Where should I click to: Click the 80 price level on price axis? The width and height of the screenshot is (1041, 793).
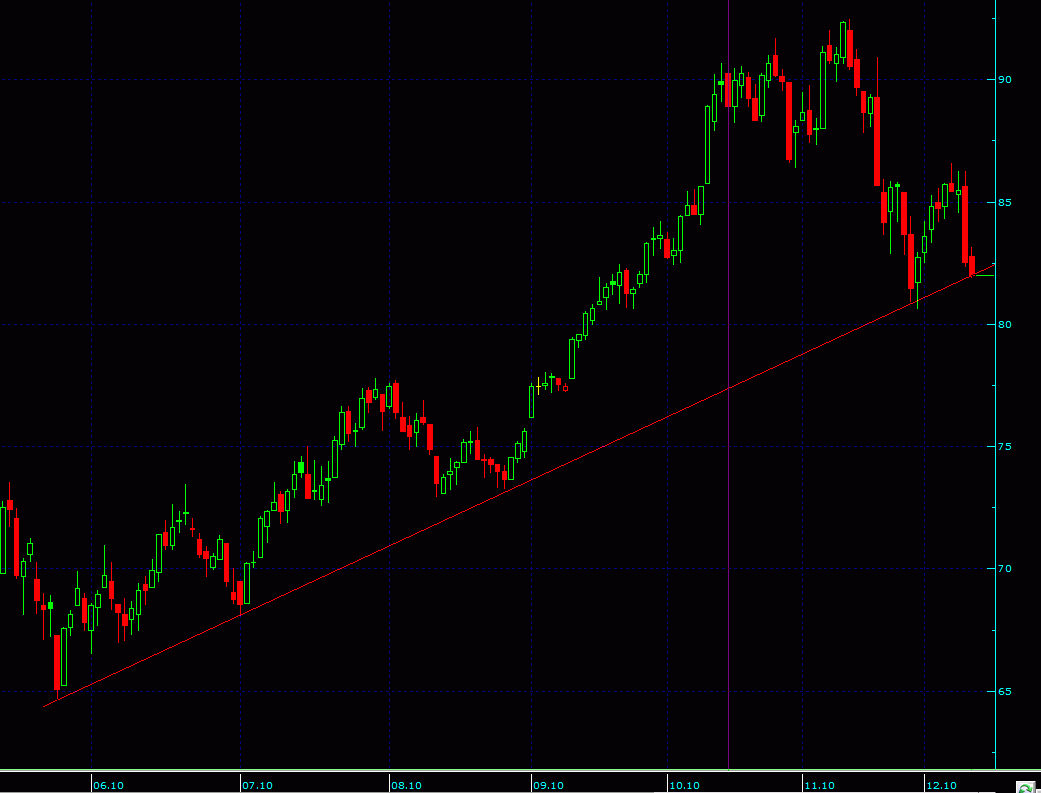(x=1005, y=325)
